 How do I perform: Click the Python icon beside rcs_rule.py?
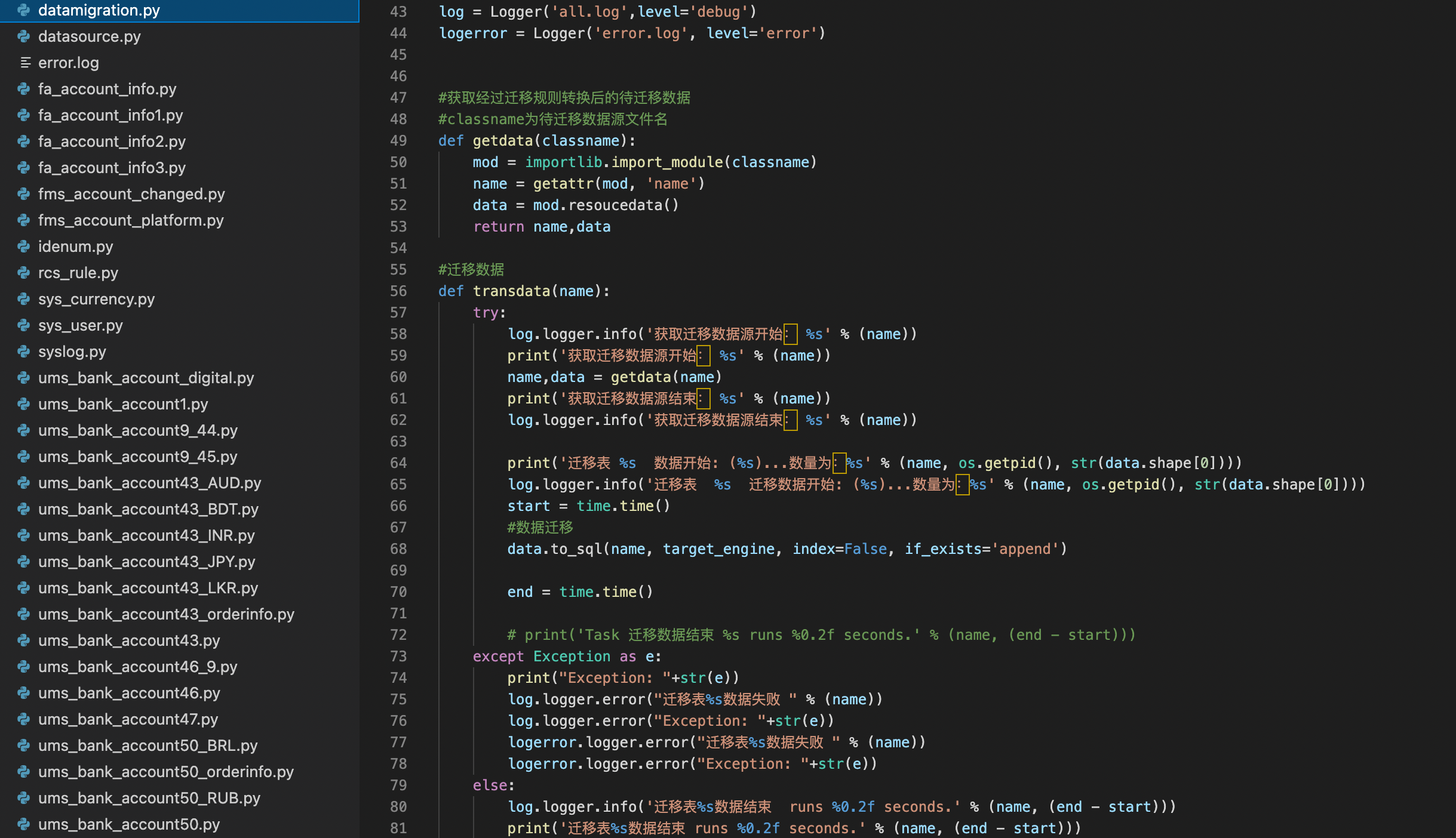click(24, 273)
